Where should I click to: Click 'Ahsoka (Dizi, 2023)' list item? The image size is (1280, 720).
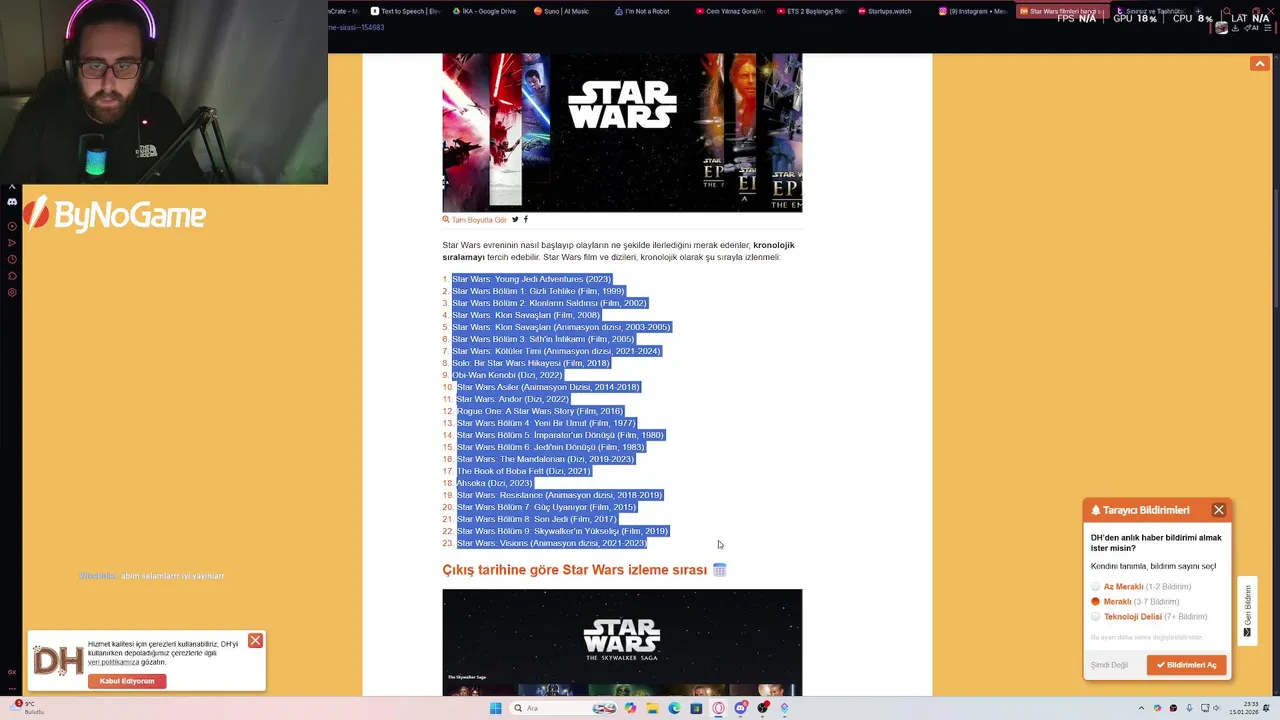(x=495, y=483)
